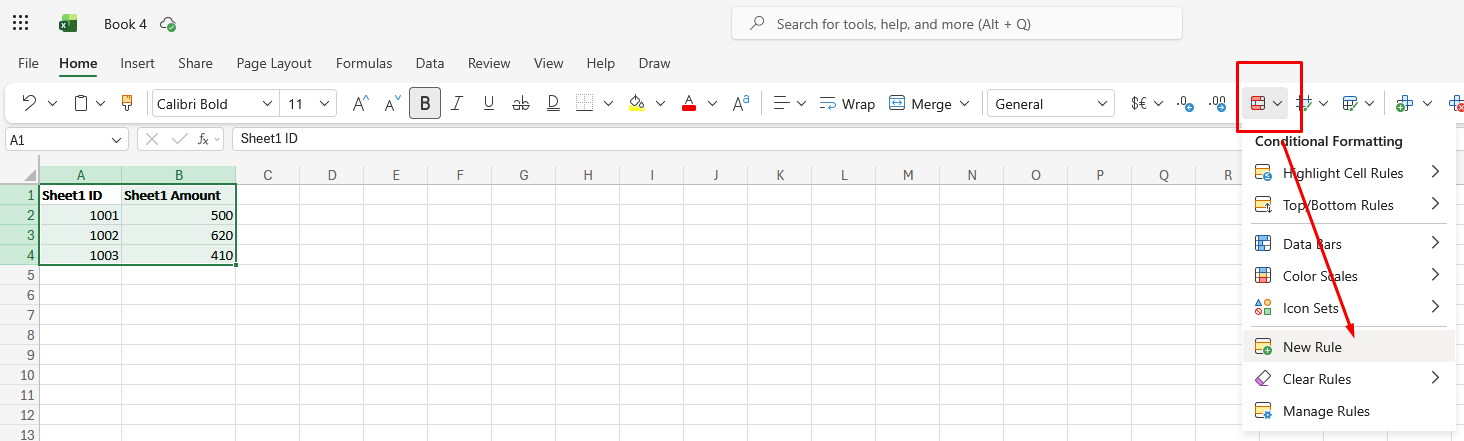
Task: Click the Conditional Formatting icon
Action: 1258,103
